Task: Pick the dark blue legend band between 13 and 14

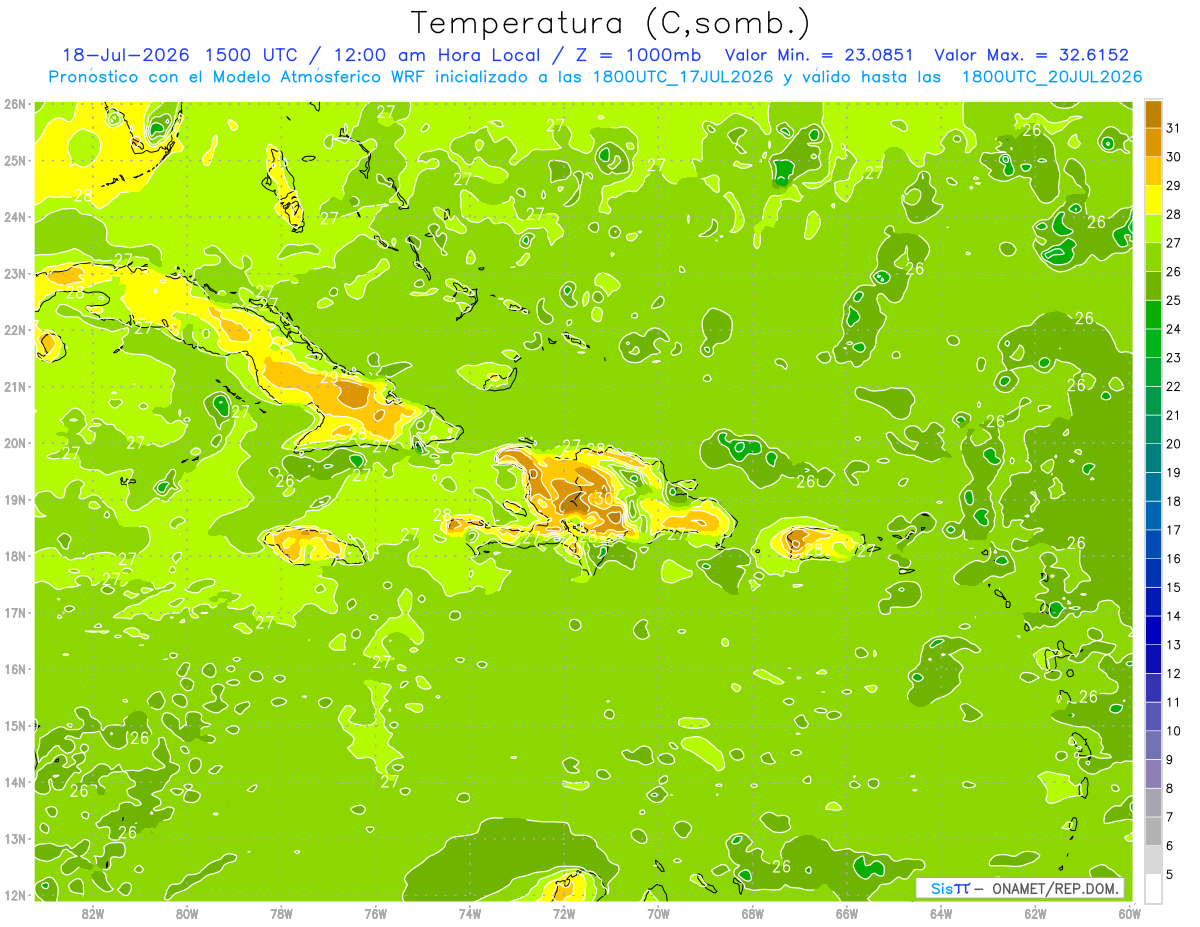Action: point(1153,630)
